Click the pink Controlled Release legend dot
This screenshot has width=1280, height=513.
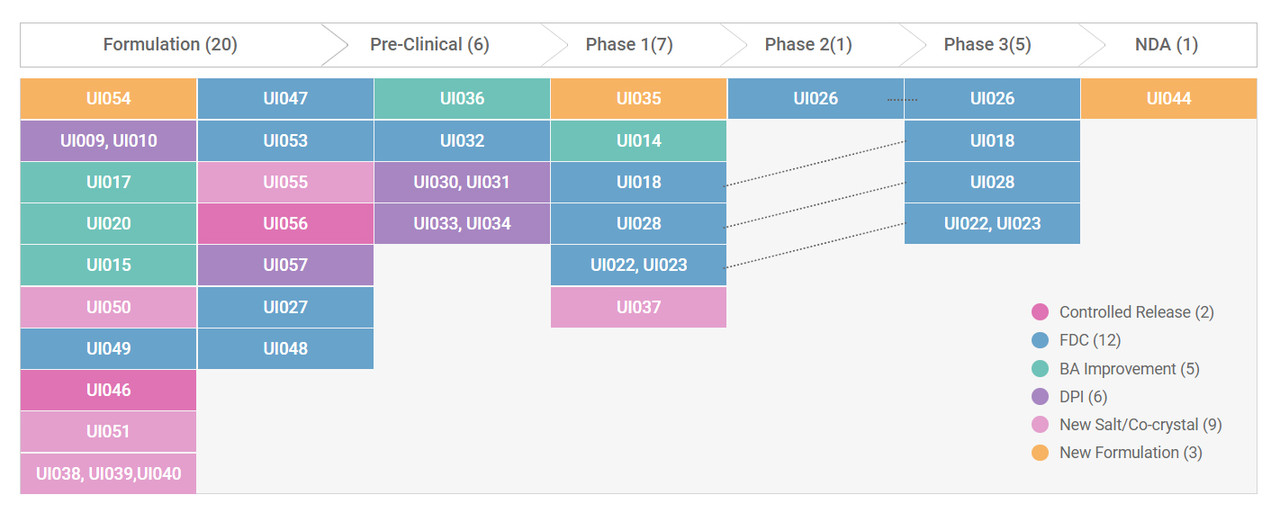1040,312
